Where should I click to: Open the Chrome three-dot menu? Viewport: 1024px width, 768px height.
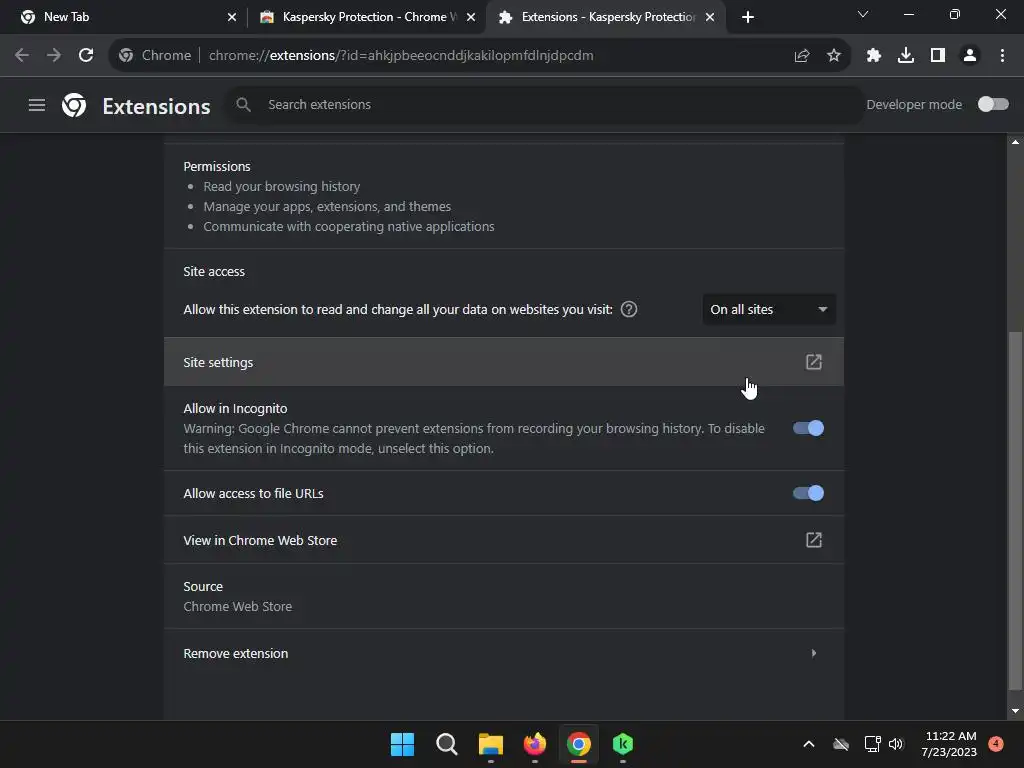[x=1002, y=56]
